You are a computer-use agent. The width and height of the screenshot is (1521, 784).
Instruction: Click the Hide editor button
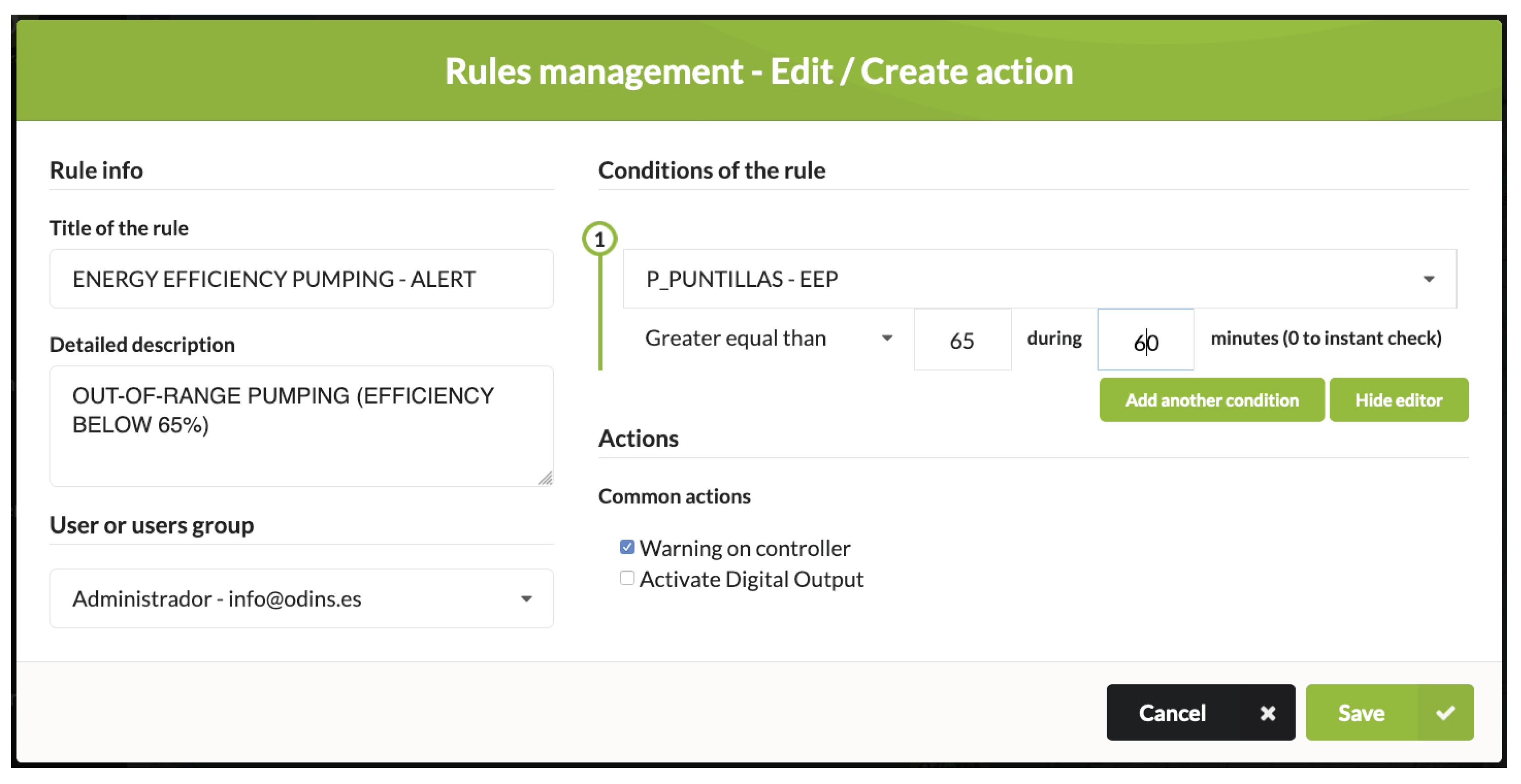(1398, 400)
